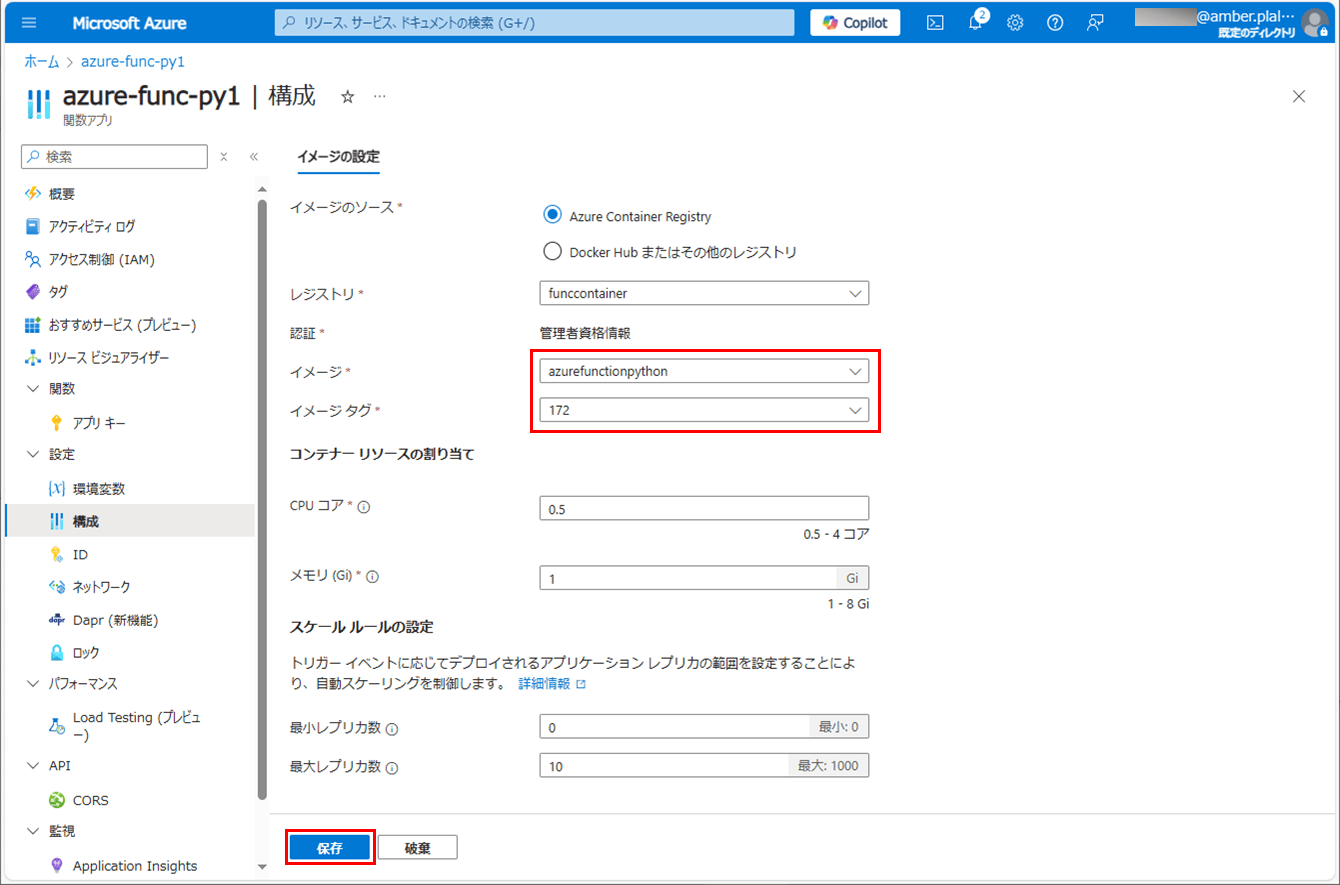The image size is (1340, 885).
Task: Close the 構成 blade with the X
Action: point(1299,97)
